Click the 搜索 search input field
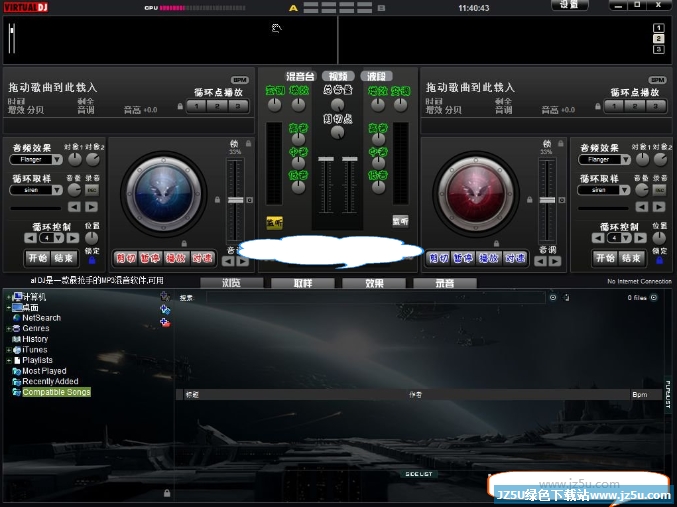 coord(376,298)
